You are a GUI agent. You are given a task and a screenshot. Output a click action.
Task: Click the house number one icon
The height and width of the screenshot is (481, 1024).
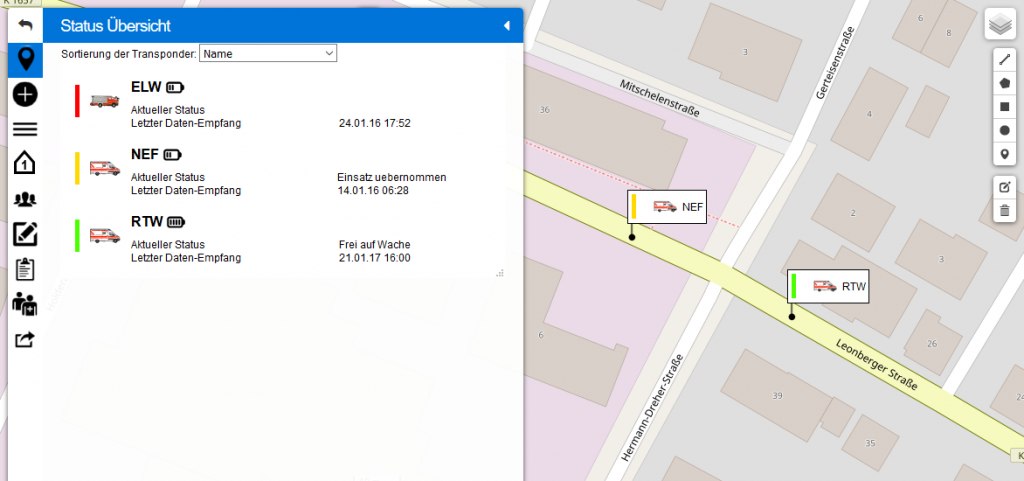click(x=25, y=163)
